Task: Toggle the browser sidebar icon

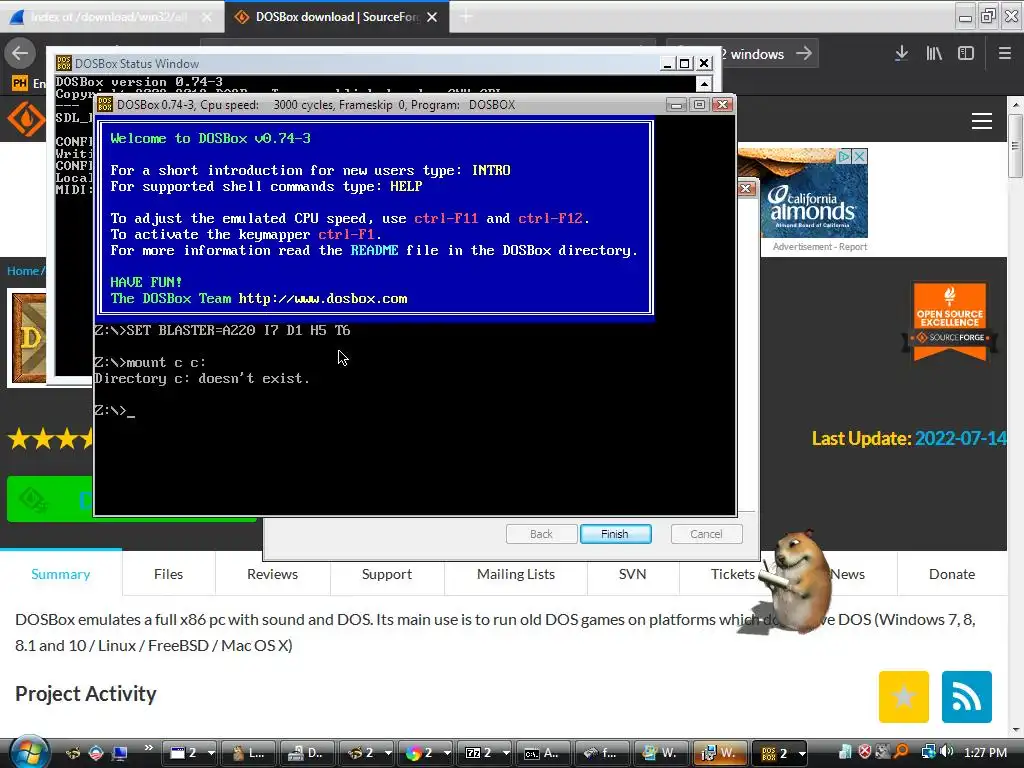Action: tap(966, 54)
